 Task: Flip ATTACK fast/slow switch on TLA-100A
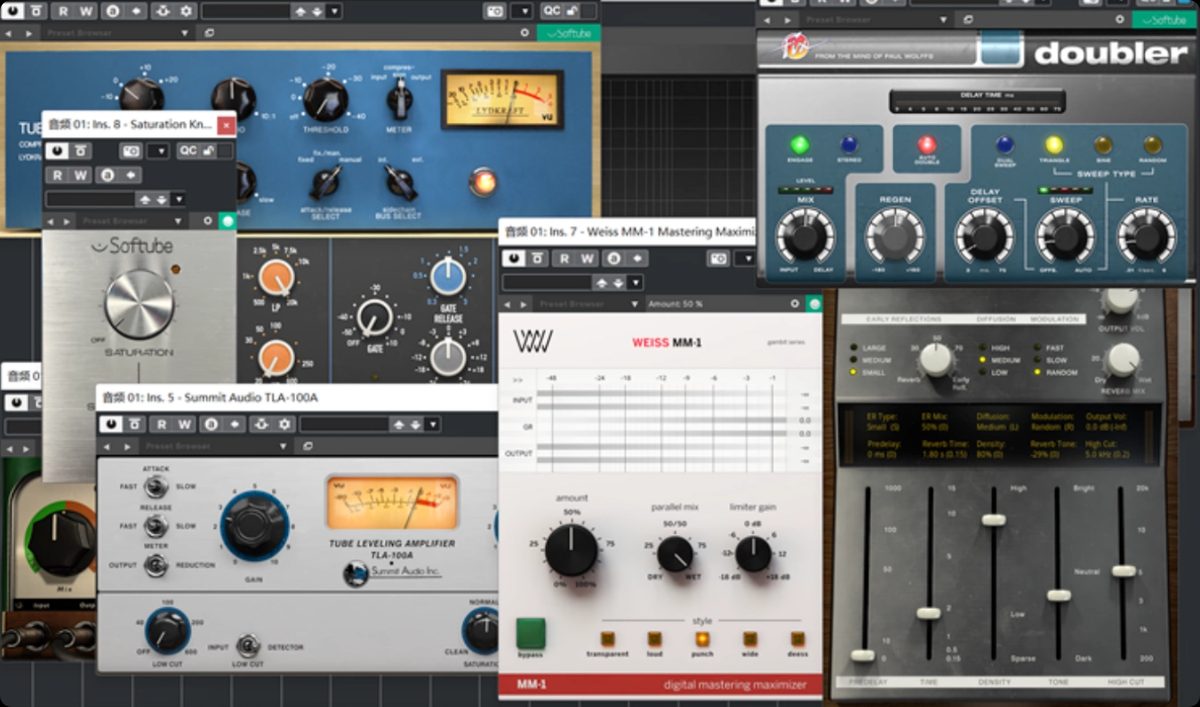[155, 486]
